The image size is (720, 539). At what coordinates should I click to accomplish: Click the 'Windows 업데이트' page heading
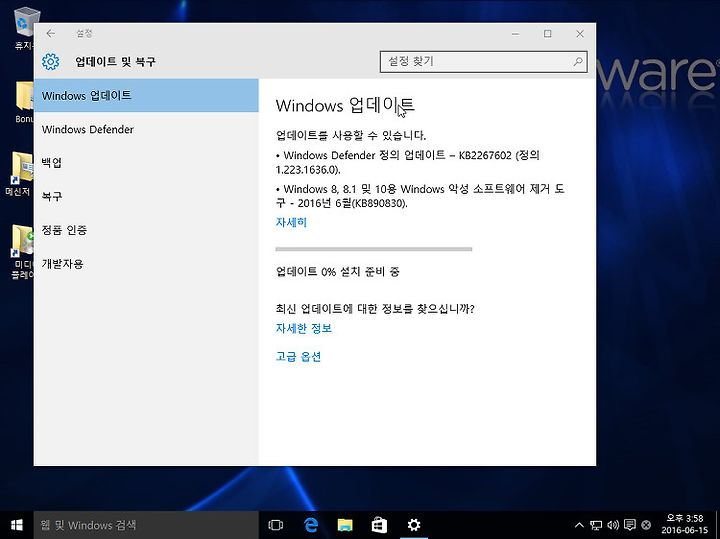pos(345,106)
